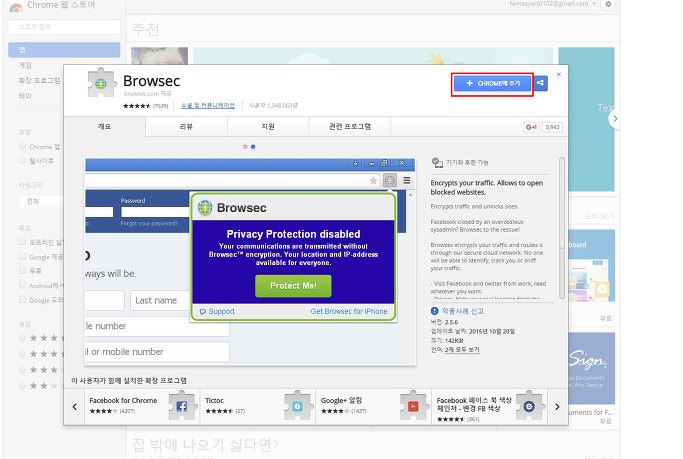Viewport: 683px width, 459px height.
Task: Advance featured carousel with right chevron
Action: (x=614, y=118)
